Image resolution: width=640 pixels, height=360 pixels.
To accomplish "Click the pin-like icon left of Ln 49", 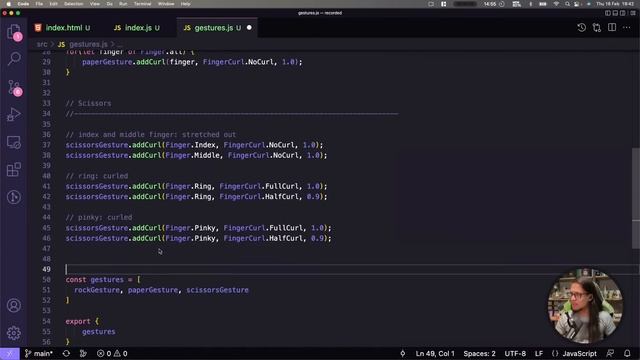I will (x=403, y=353).
